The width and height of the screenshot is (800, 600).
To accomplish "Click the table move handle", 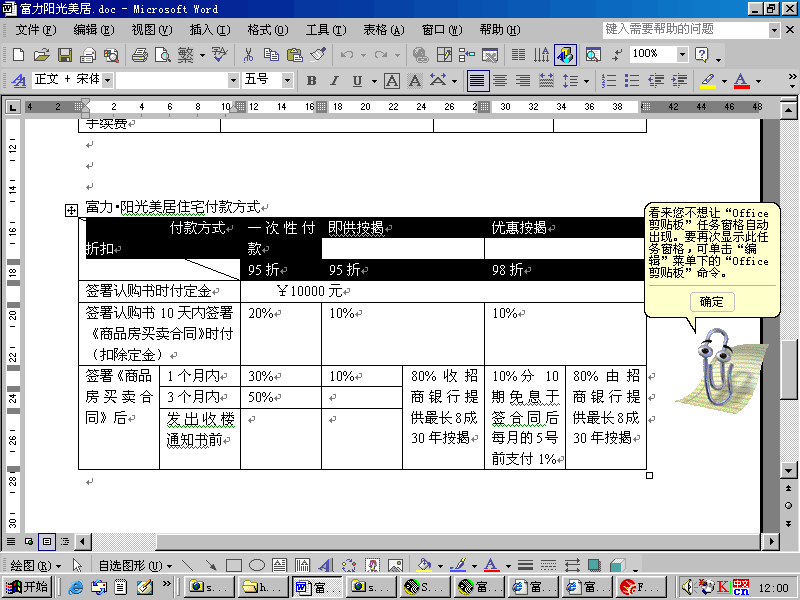I will point(71,210).
